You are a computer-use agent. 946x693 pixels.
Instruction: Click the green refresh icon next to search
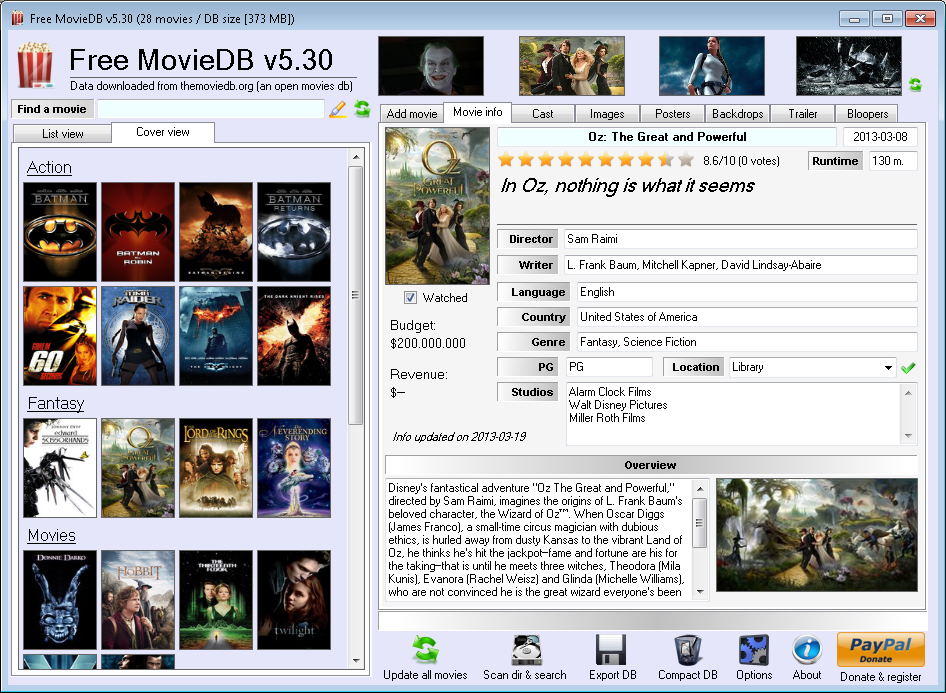[x=362, y=109]
